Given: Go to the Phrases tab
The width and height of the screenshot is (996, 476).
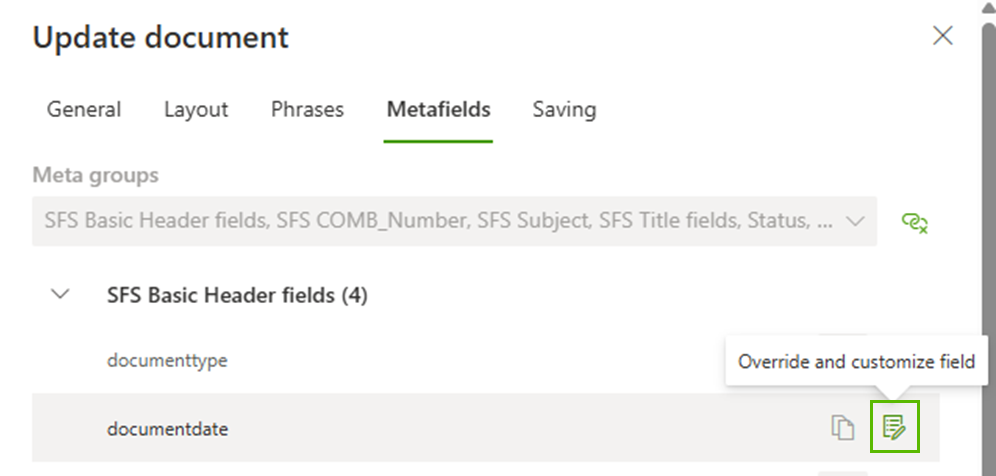Looking at the screenshot, I should (x=307, y=109).
